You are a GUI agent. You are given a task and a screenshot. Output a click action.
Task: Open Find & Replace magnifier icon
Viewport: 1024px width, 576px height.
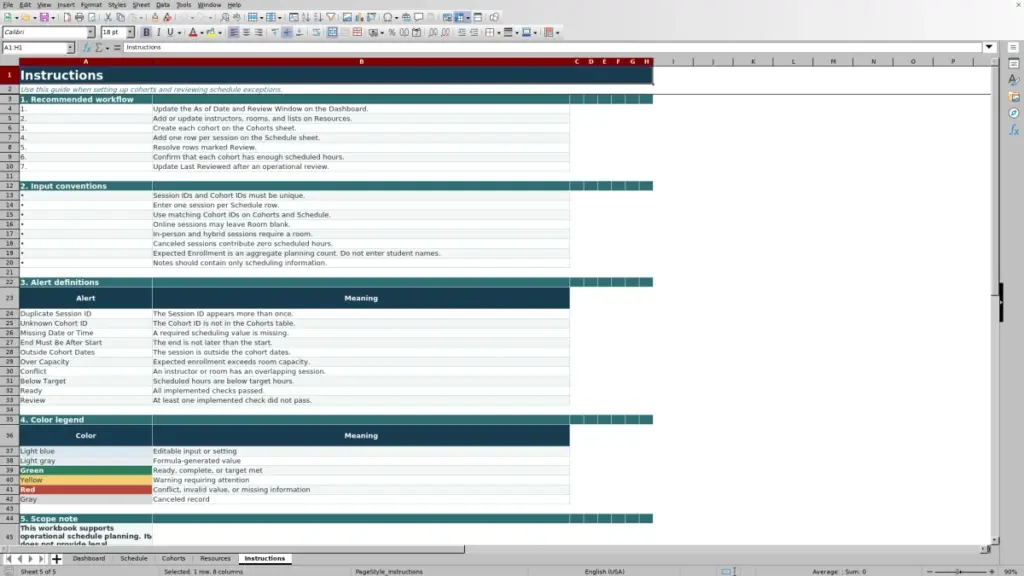225,18
